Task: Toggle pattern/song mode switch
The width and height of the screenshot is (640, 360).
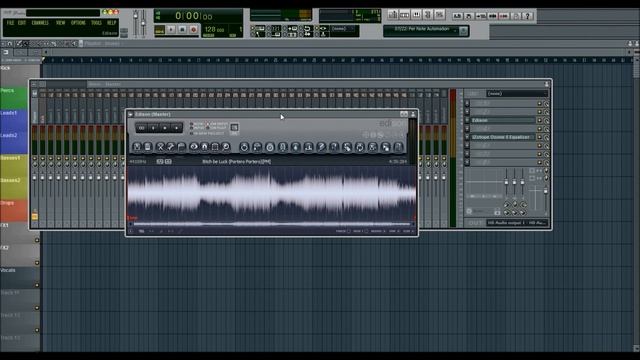Action: (159, 29)
